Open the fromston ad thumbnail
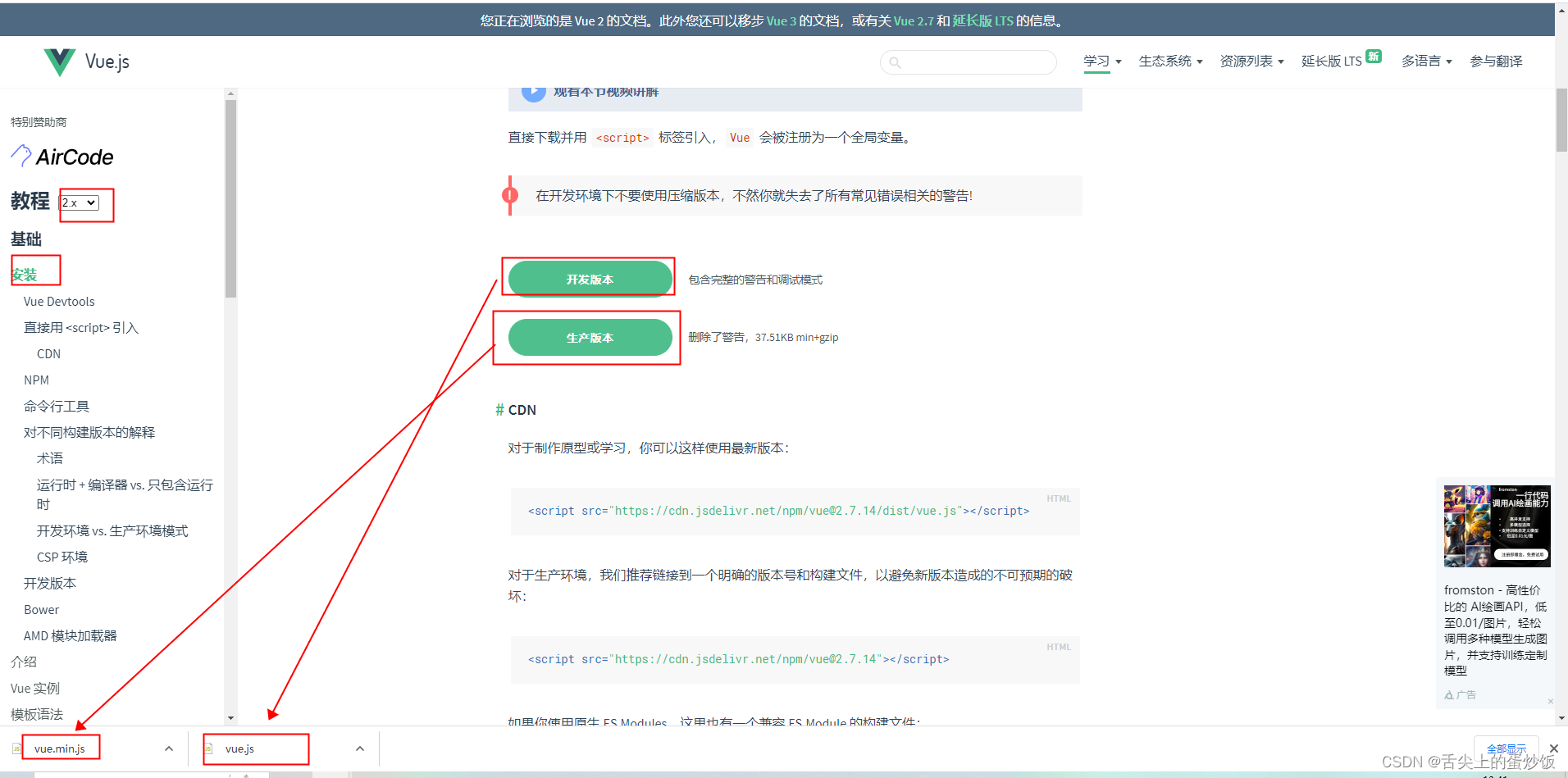 (x=1497, y=526)
